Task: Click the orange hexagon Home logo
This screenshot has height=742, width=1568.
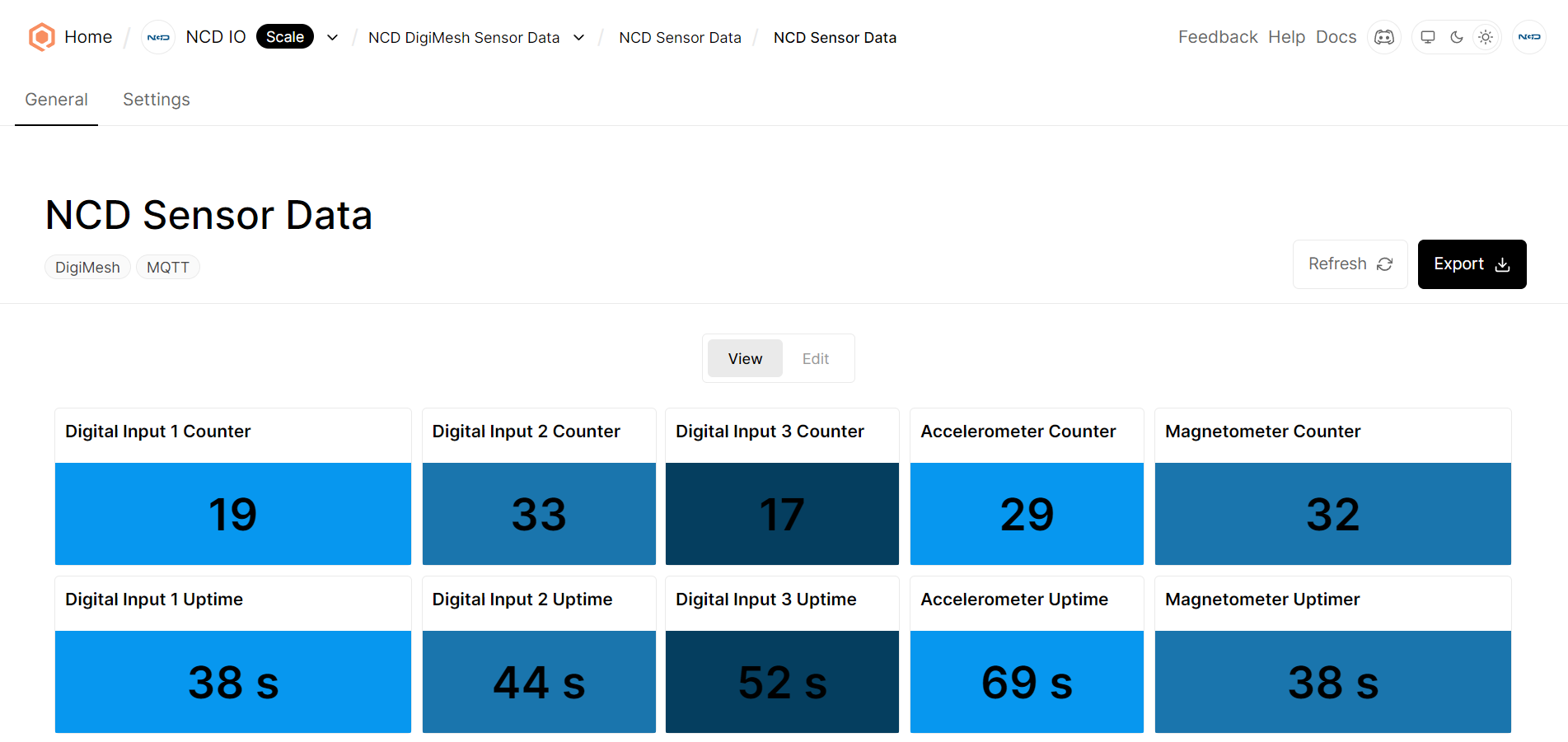Action: [x=41, y=36]
